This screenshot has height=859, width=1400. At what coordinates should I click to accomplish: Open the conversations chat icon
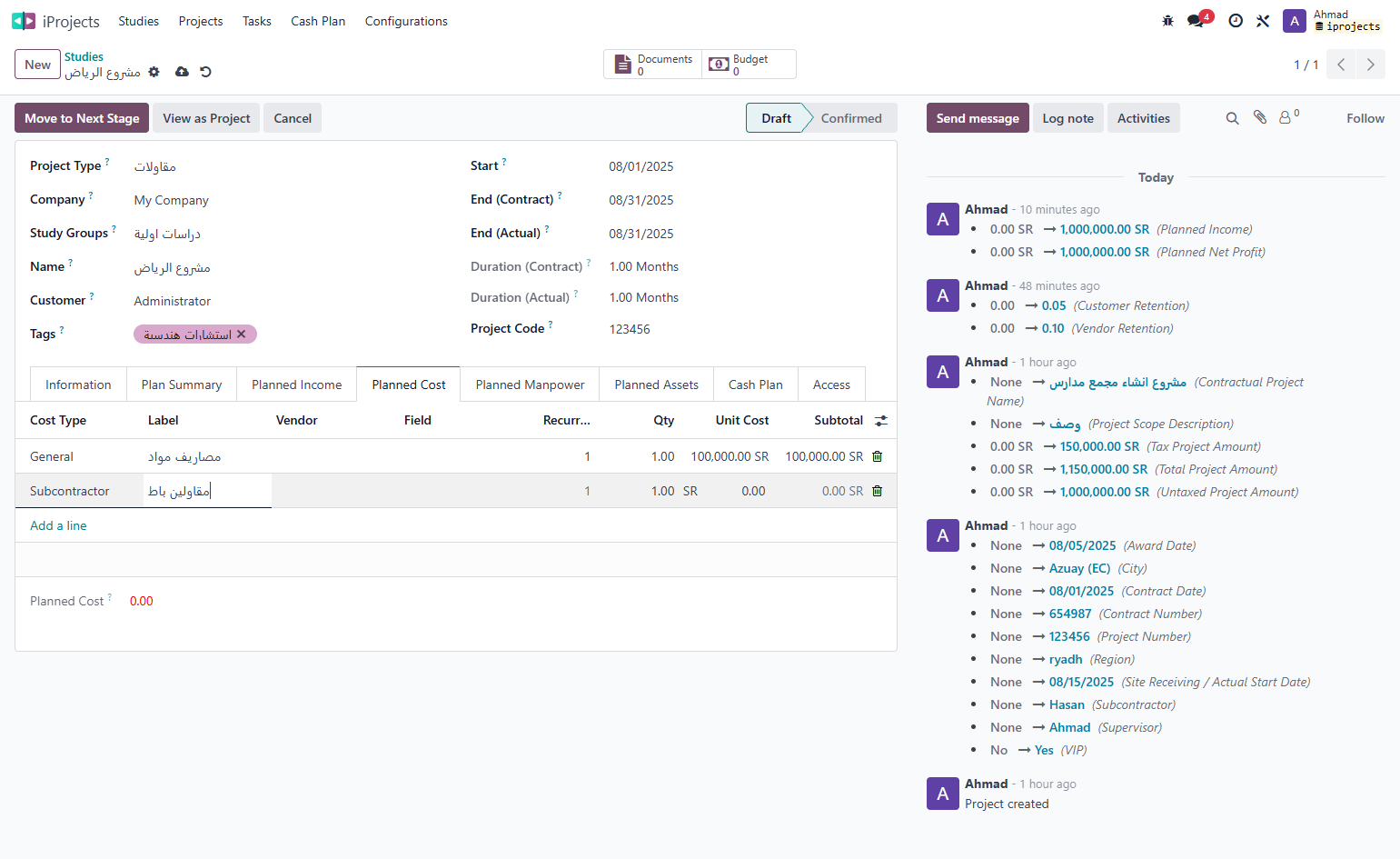(x=1196, y=21)
